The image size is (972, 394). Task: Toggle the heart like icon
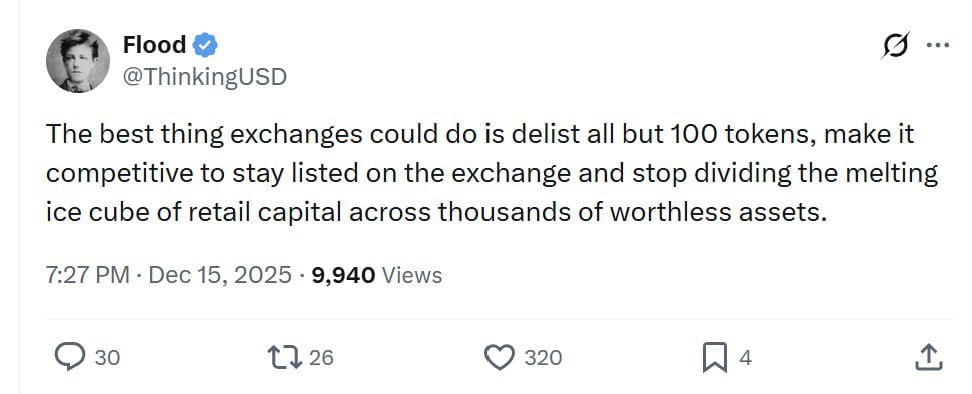pyautogui.click(x=499, y=357)
